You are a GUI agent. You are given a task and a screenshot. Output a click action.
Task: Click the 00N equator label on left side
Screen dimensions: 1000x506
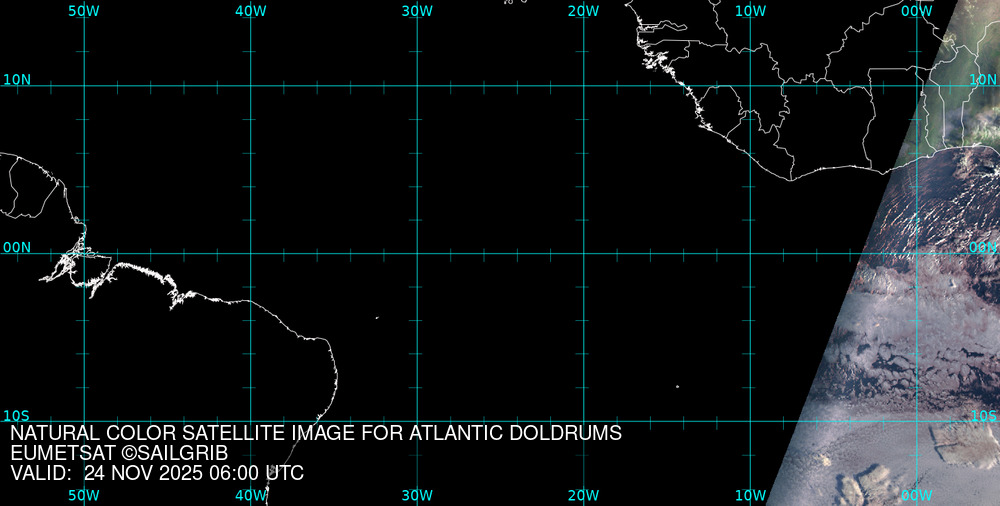(x=16, y=247)
